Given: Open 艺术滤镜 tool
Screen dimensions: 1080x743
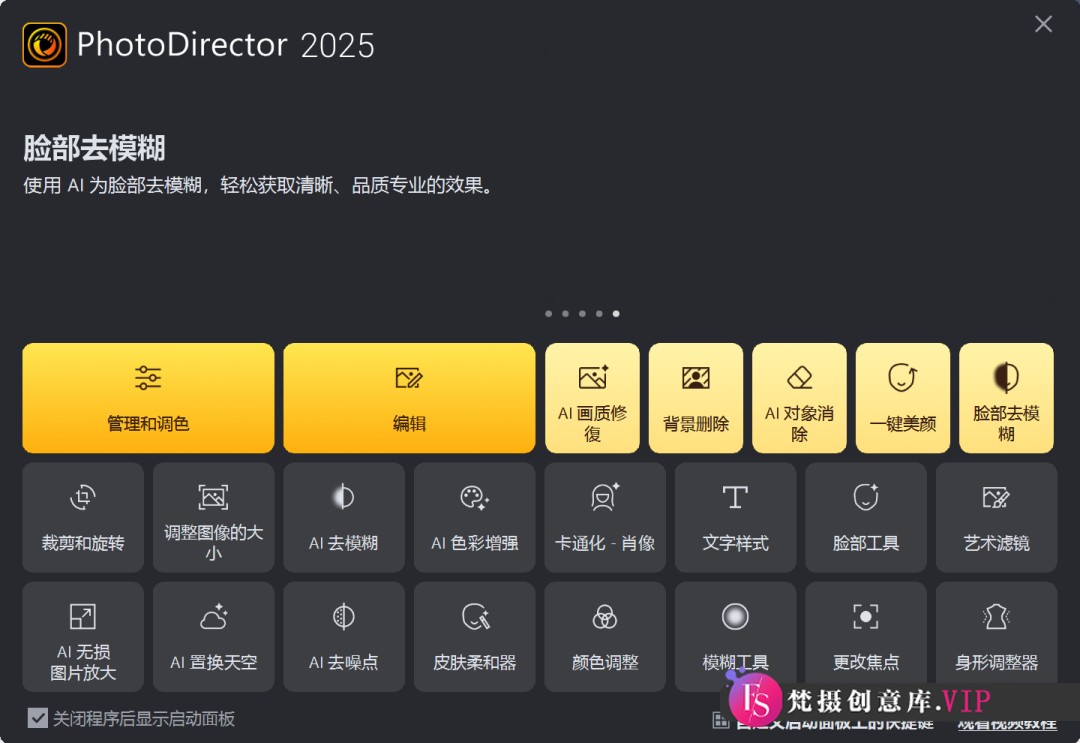Looking at the screenshot, I should coord(997,517).
